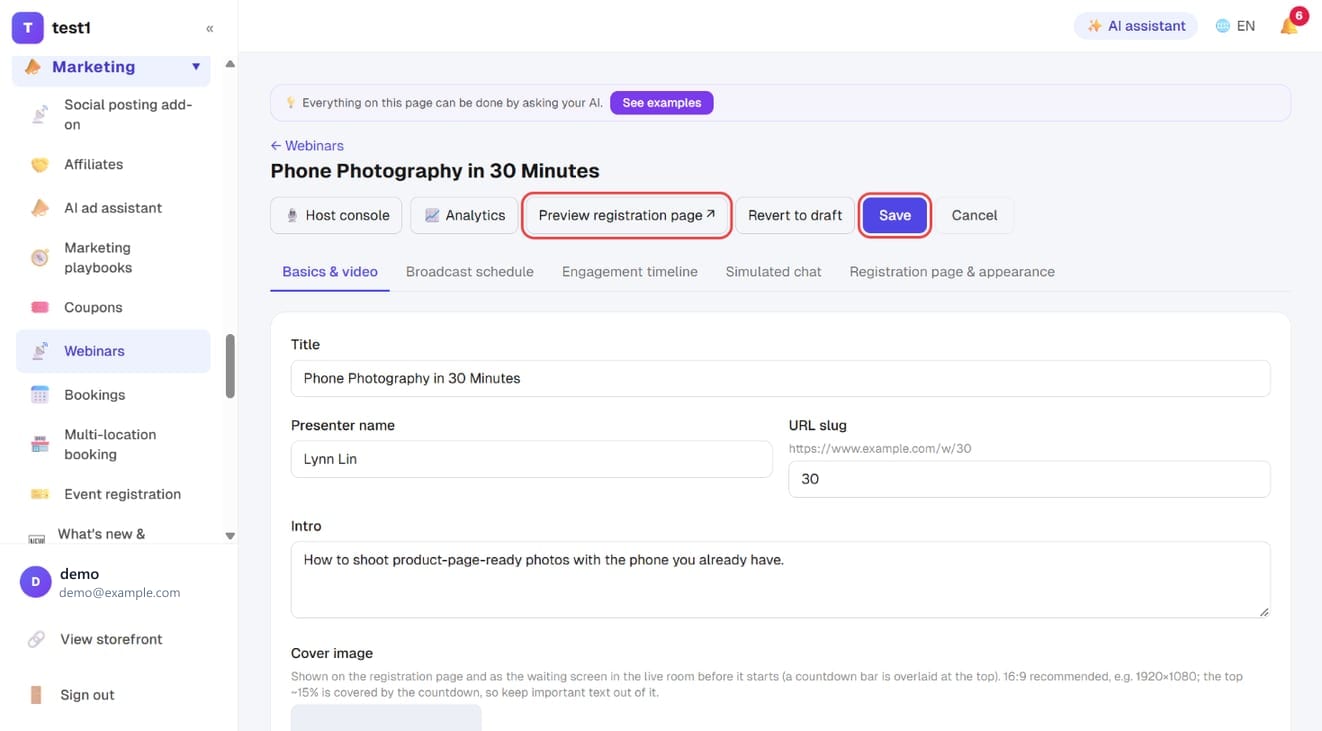Click the Multi-location booking store icon
1322x731 pixels.
click(40, 444)
